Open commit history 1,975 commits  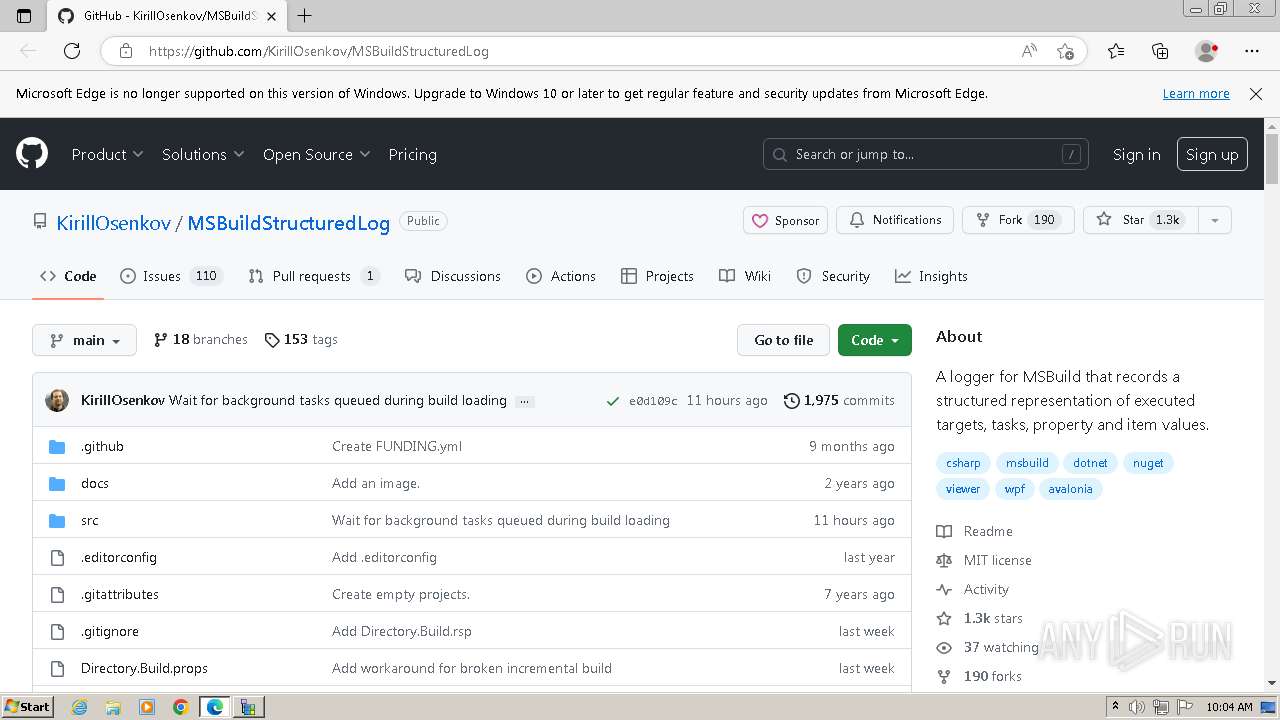tap(839, 400)
